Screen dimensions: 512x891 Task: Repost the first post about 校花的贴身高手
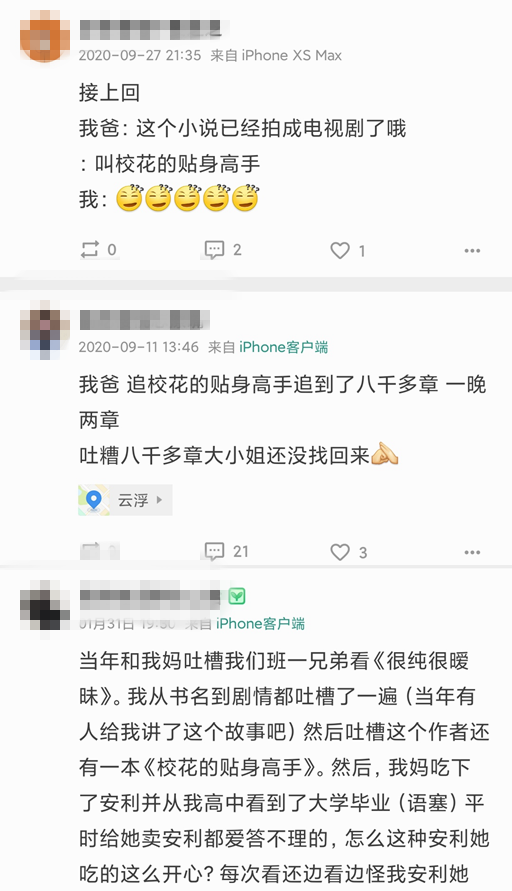tap(99, 249)
